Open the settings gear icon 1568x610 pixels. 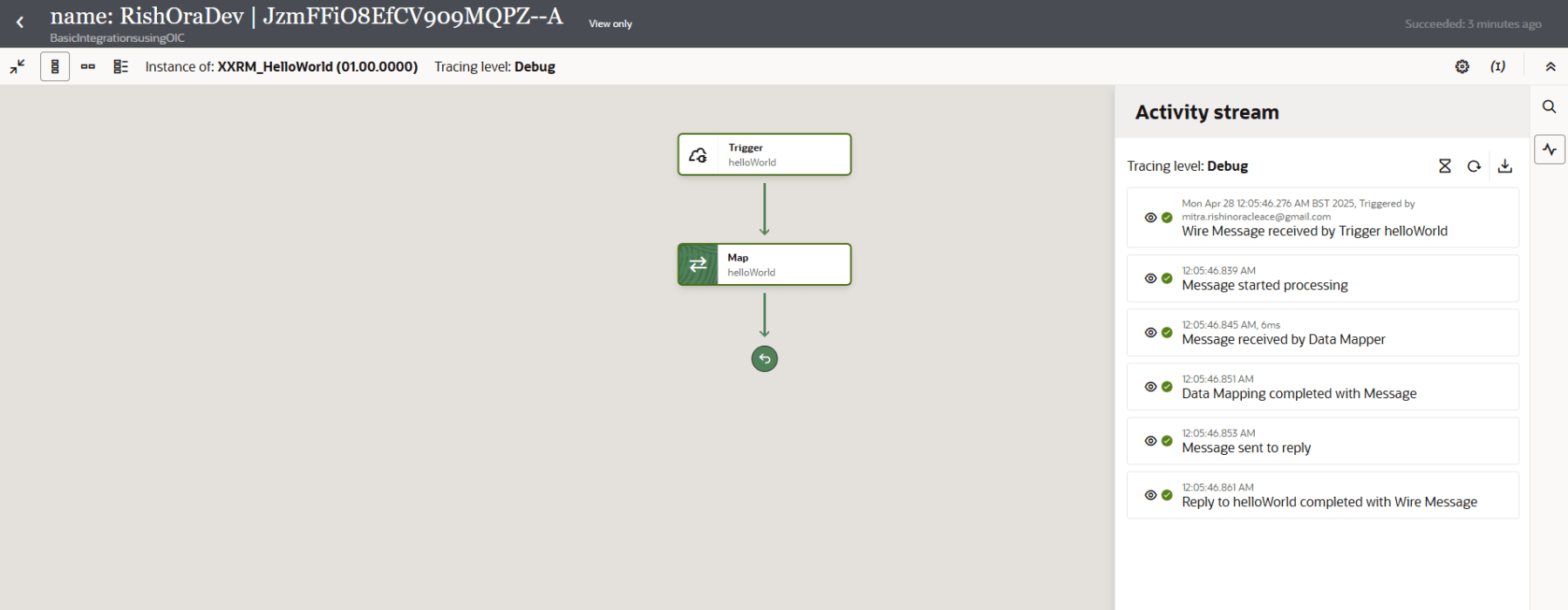tap(1462, 66)
